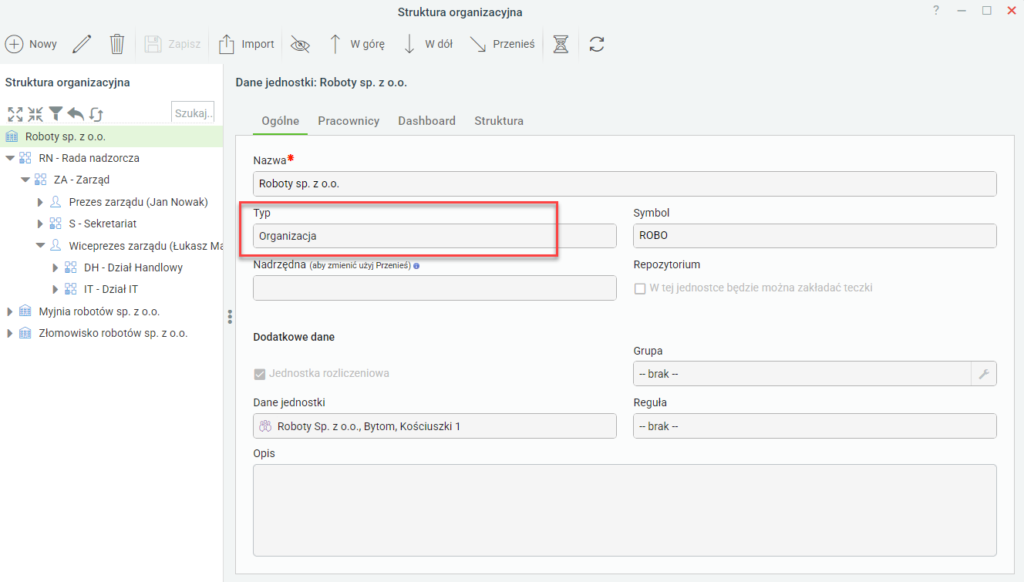Expand Prezes zarządu (Jan Nowak) node
Image resolution: width=1024 pixels, height=582 pixels.
pyautogui.click(x=40, y=202)
